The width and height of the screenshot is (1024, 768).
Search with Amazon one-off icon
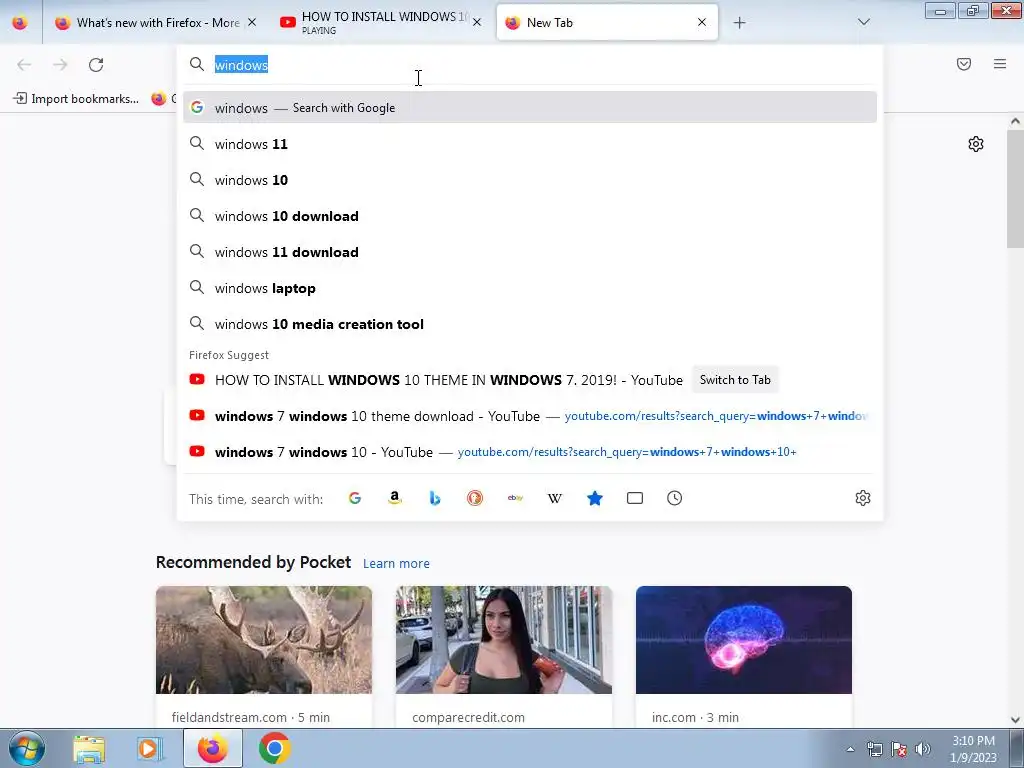point(394,498)
